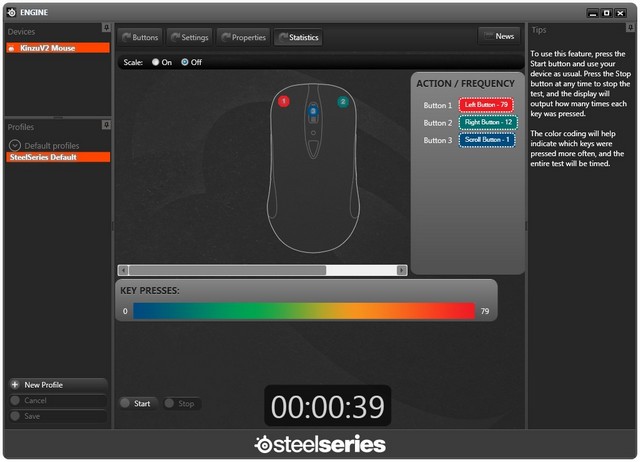Select the Statistics tab
This screenshot has height=462, width=640.
299,38
